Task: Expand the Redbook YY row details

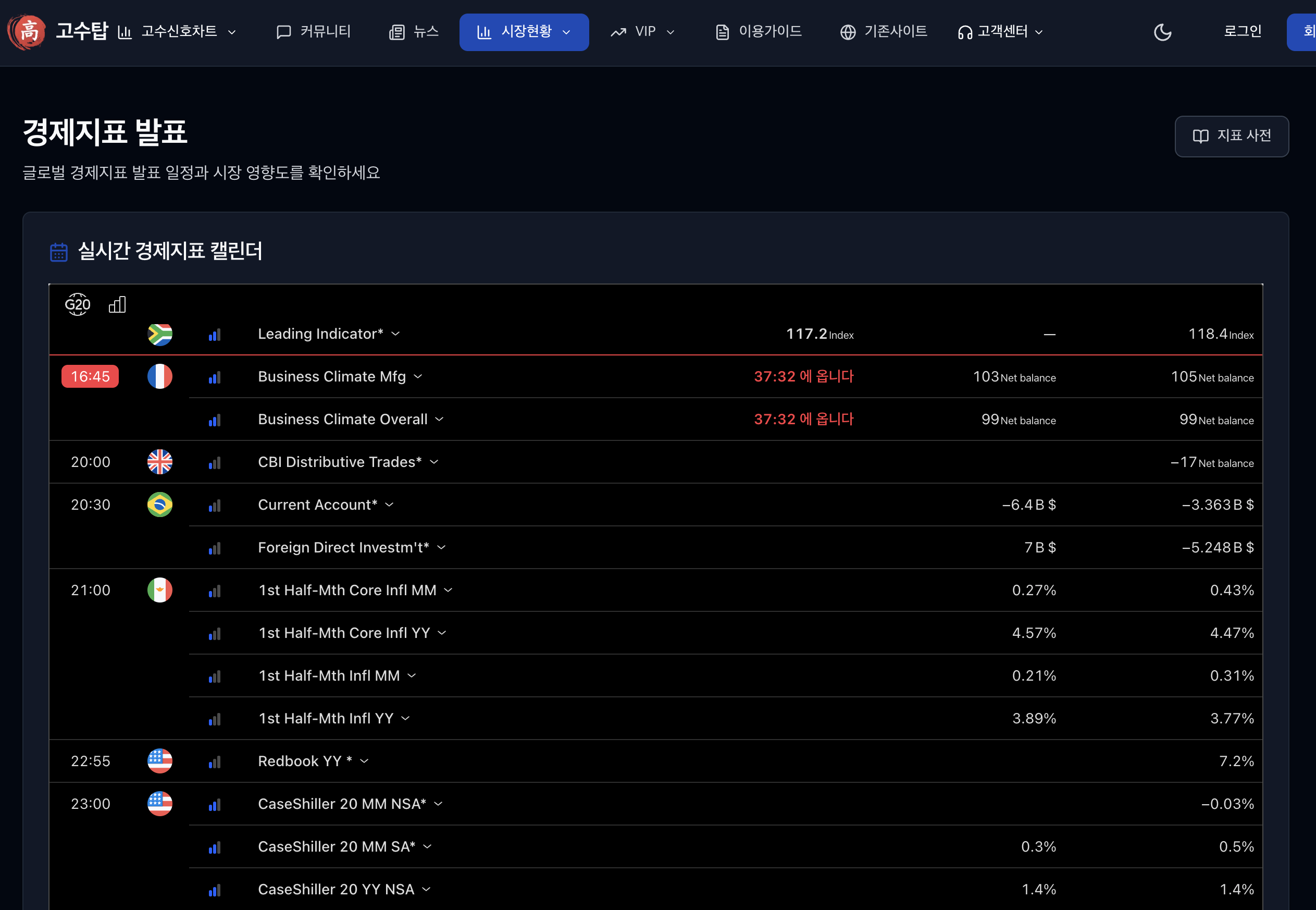Action: [x=364, y=761]
